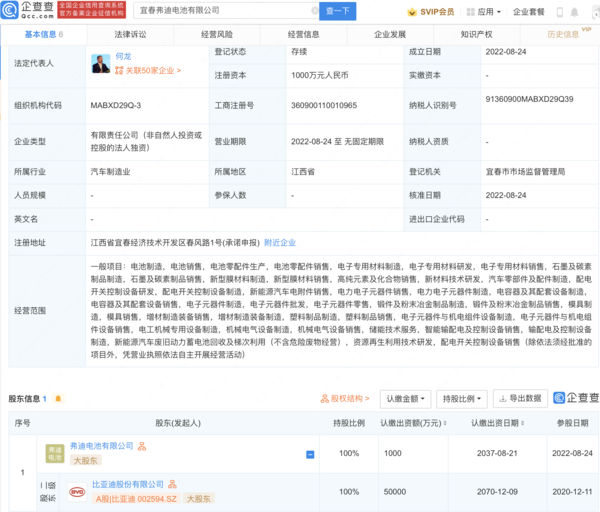Click the 导出数据 export button
The image size is (600, 512).
click(518, 398)
